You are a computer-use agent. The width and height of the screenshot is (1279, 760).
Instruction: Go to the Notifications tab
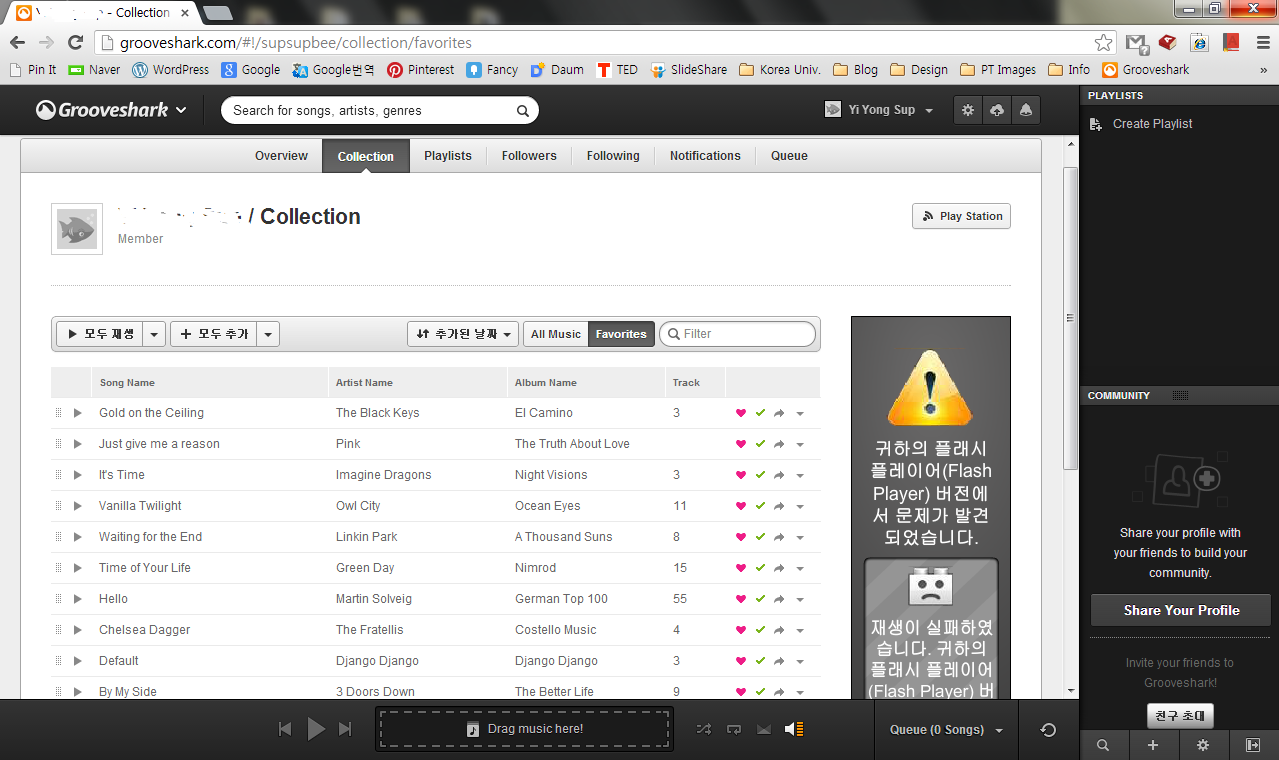click(x=705, y=156)
